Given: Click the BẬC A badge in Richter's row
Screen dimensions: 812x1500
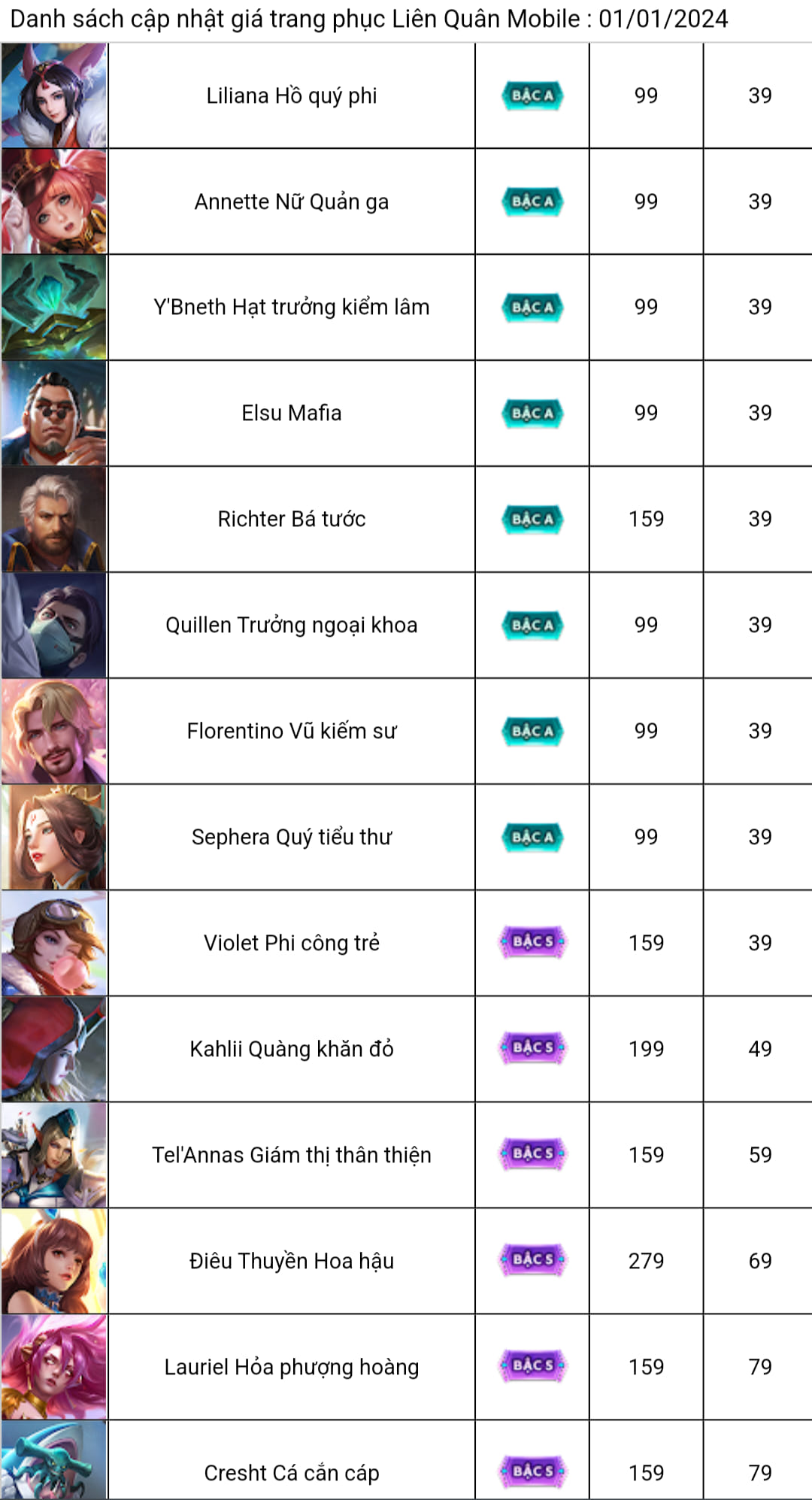Looking at the screenshot, I should (x=532, y=519).
